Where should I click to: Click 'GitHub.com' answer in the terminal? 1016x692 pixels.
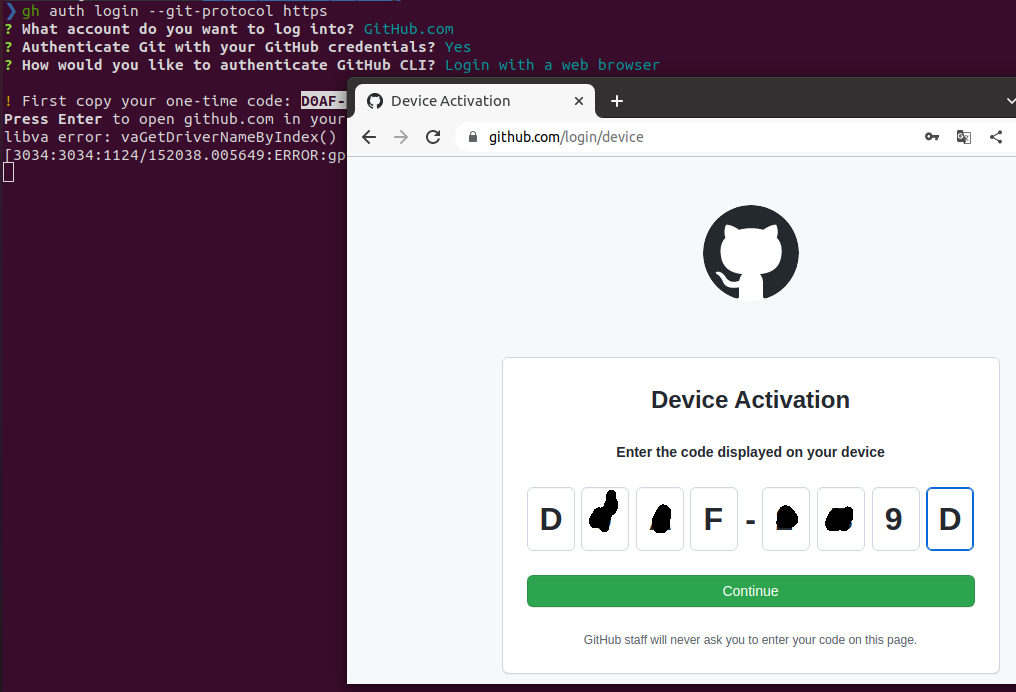tap(408, 29)
